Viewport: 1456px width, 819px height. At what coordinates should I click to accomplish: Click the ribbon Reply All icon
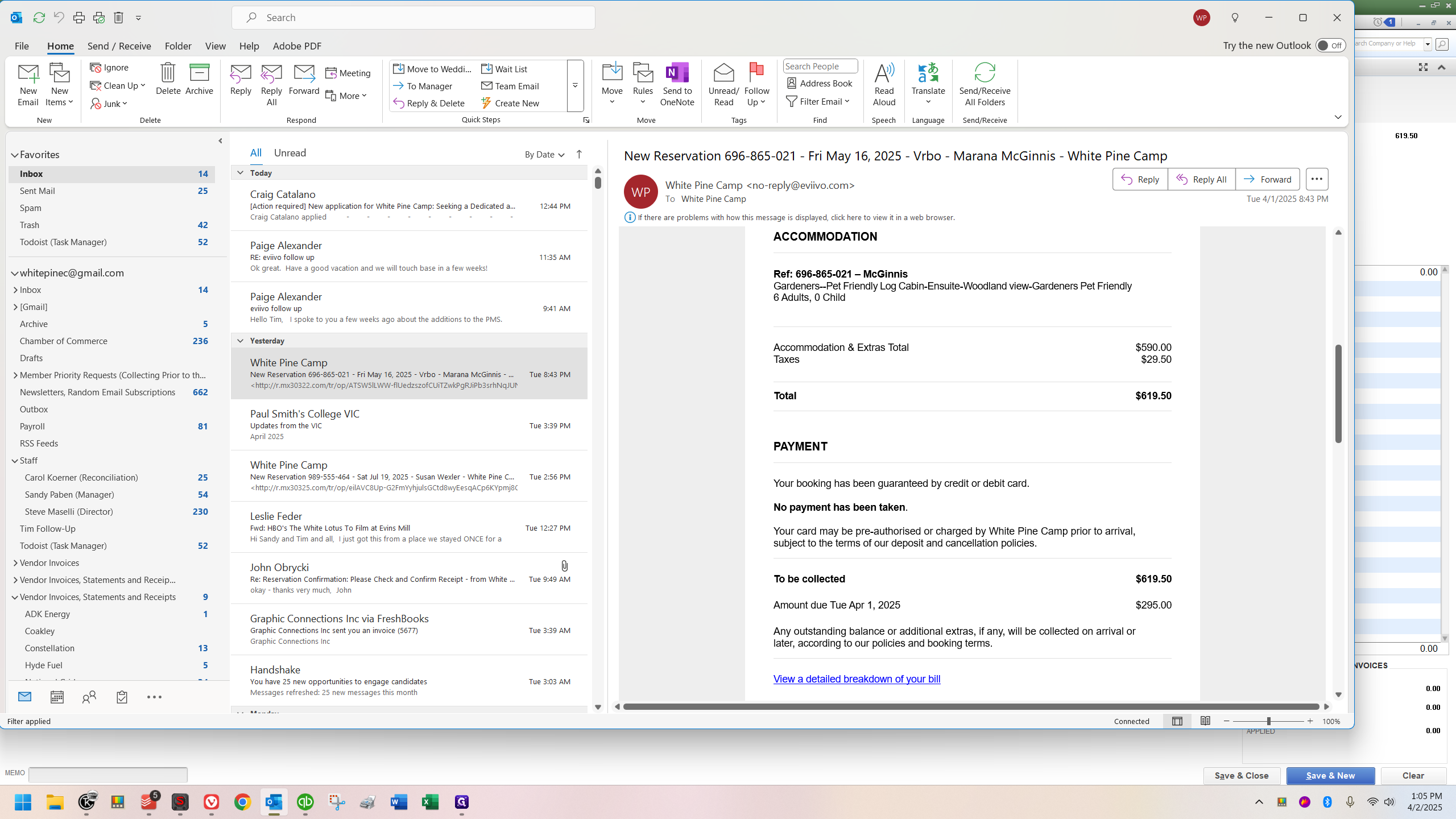271,84
